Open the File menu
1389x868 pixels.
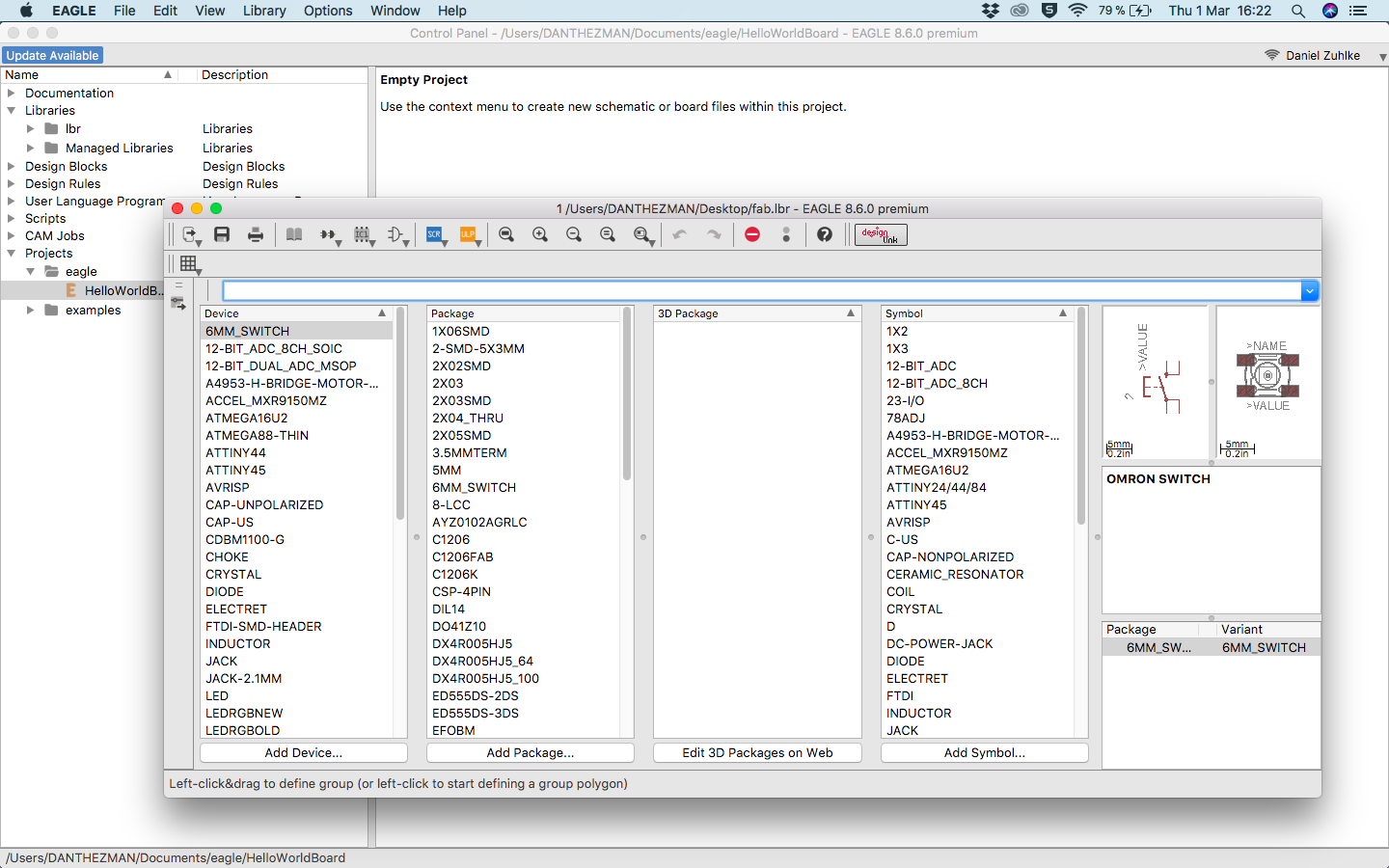click(124, 11)
